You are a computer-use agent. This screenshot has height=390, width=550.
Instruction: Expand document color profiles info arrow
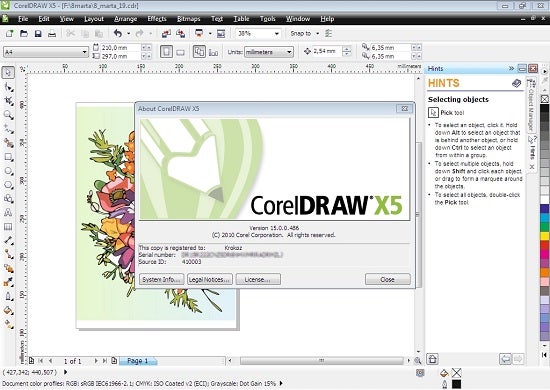click(281, 383)
